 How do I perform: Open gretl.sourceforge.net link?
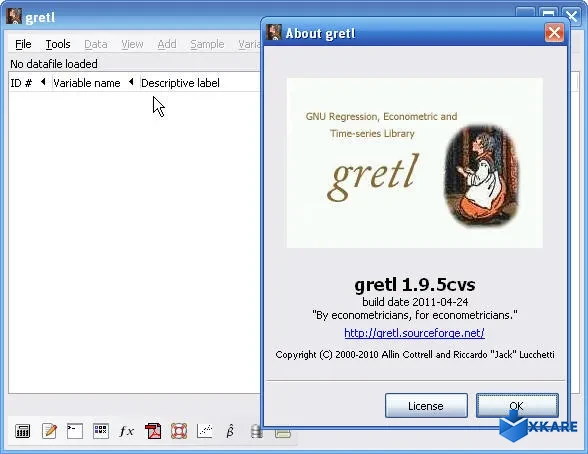[x=414, y=333]
